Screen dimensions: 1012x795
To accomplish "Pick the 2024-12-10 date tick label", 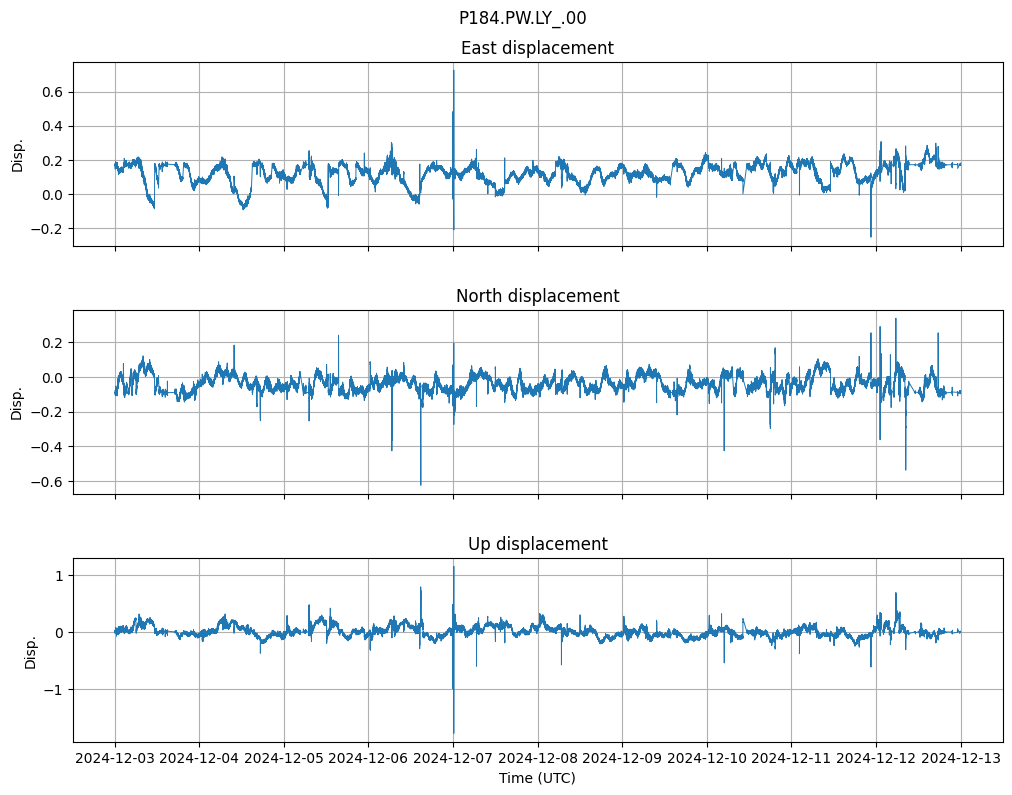I will [707, 759].
